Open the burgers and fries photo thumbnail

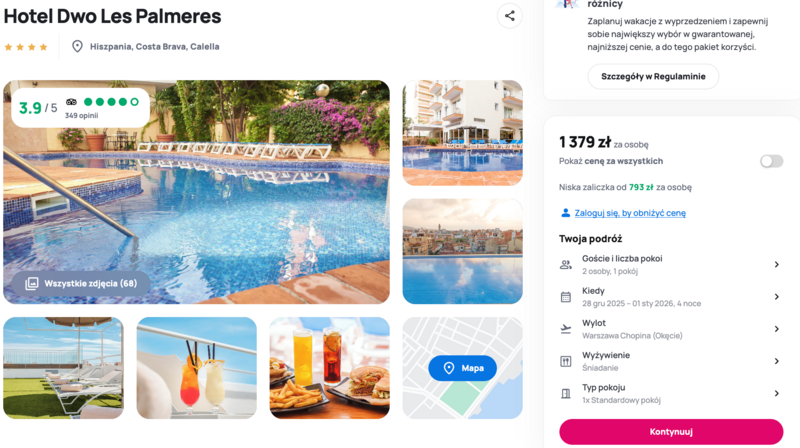click(330, 368)
